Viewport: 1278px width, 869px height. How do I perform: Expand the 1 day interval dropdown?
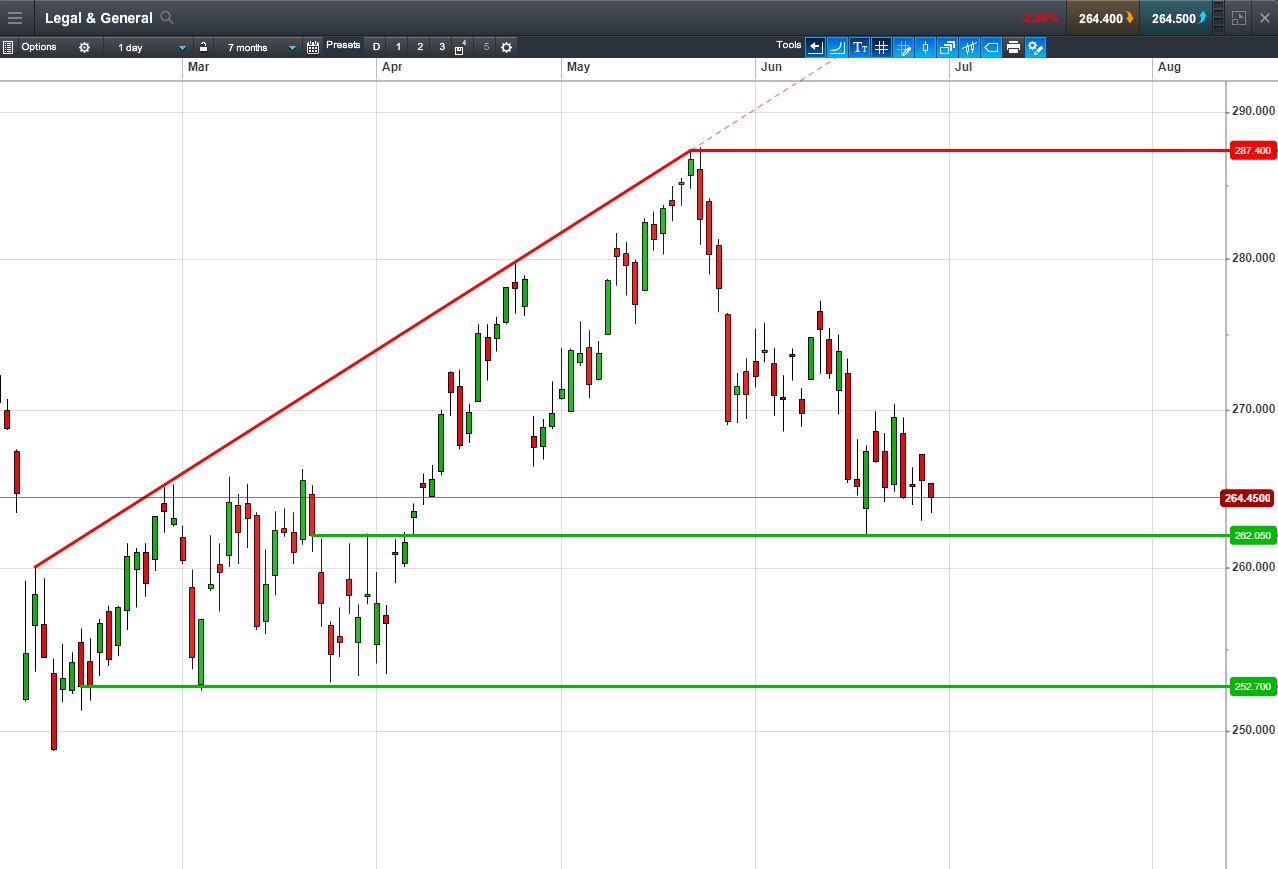[x=148, y=47]
